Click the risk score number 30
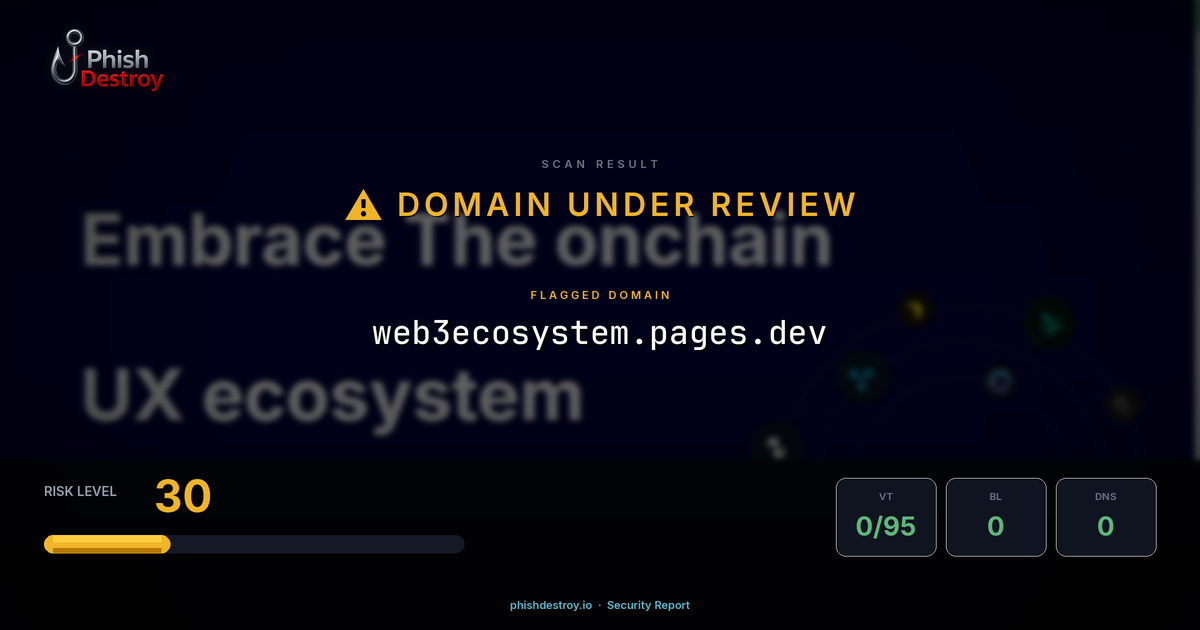The width and height of the screenshot is (1200, 630). [x=183, y=496]
